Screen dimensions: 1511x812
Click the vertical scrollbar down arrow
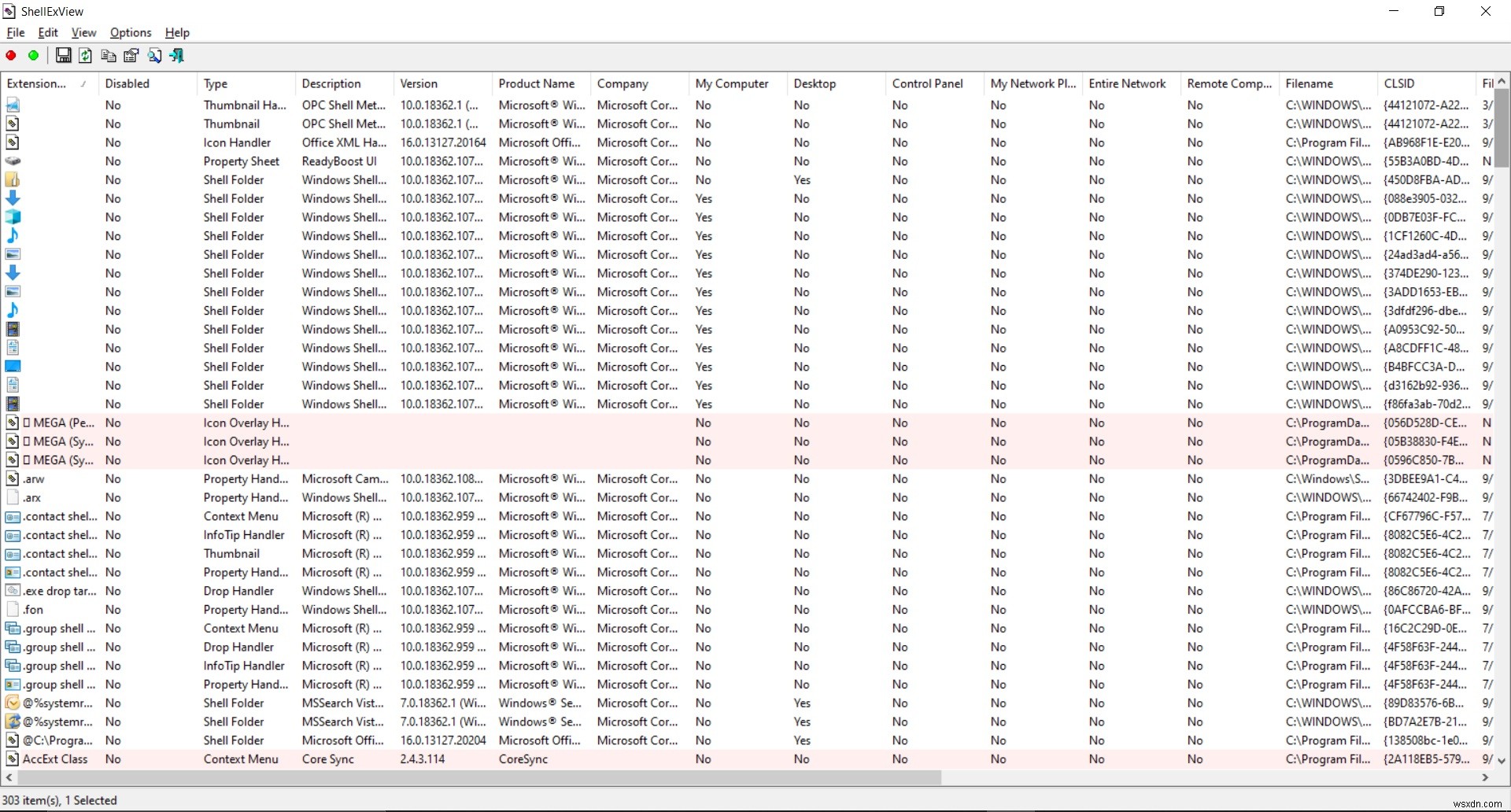click(1502, 761)
